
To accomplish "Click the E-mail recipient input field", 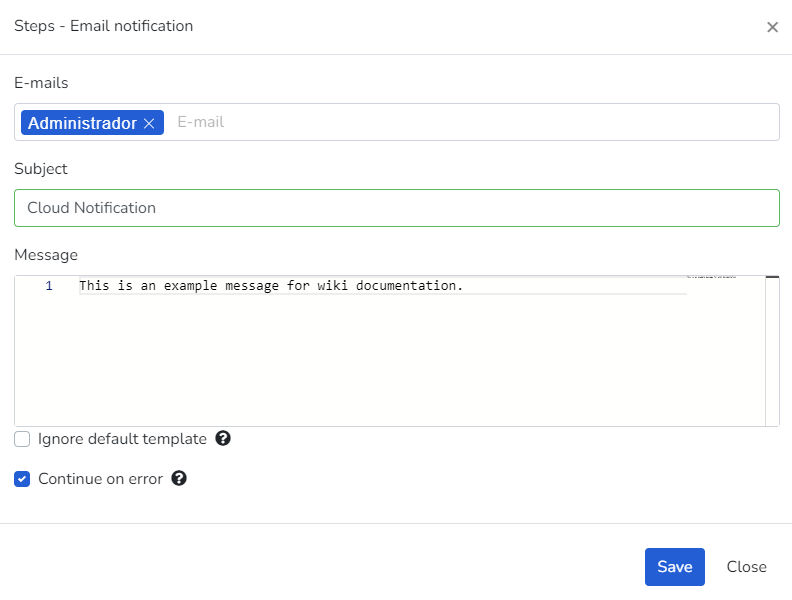I will pyautogui.click(x=470, y=122).
